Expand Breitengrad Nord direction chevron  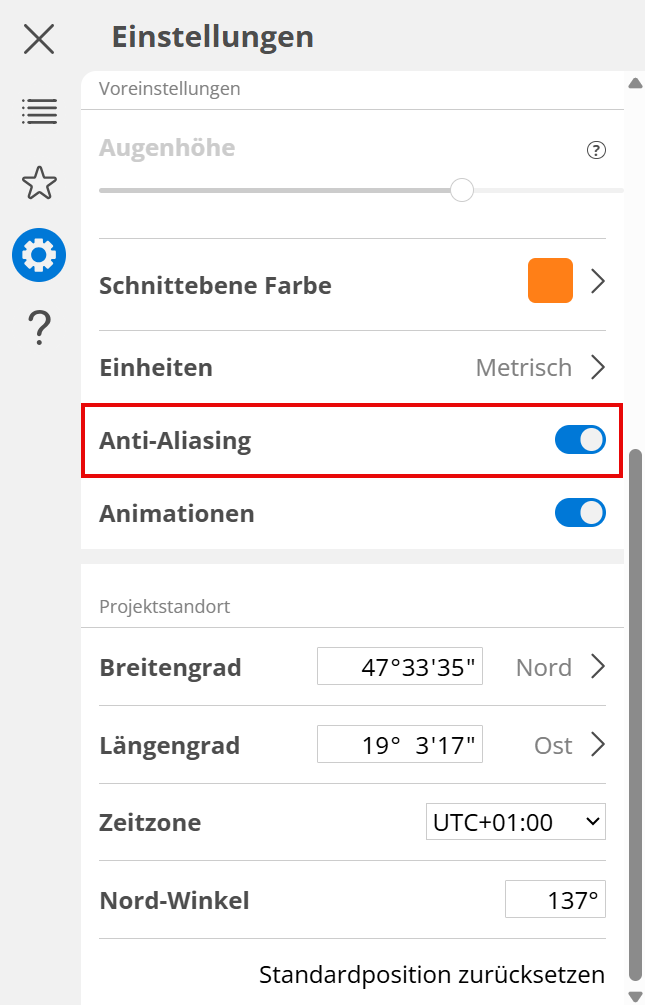click(598, 667)
